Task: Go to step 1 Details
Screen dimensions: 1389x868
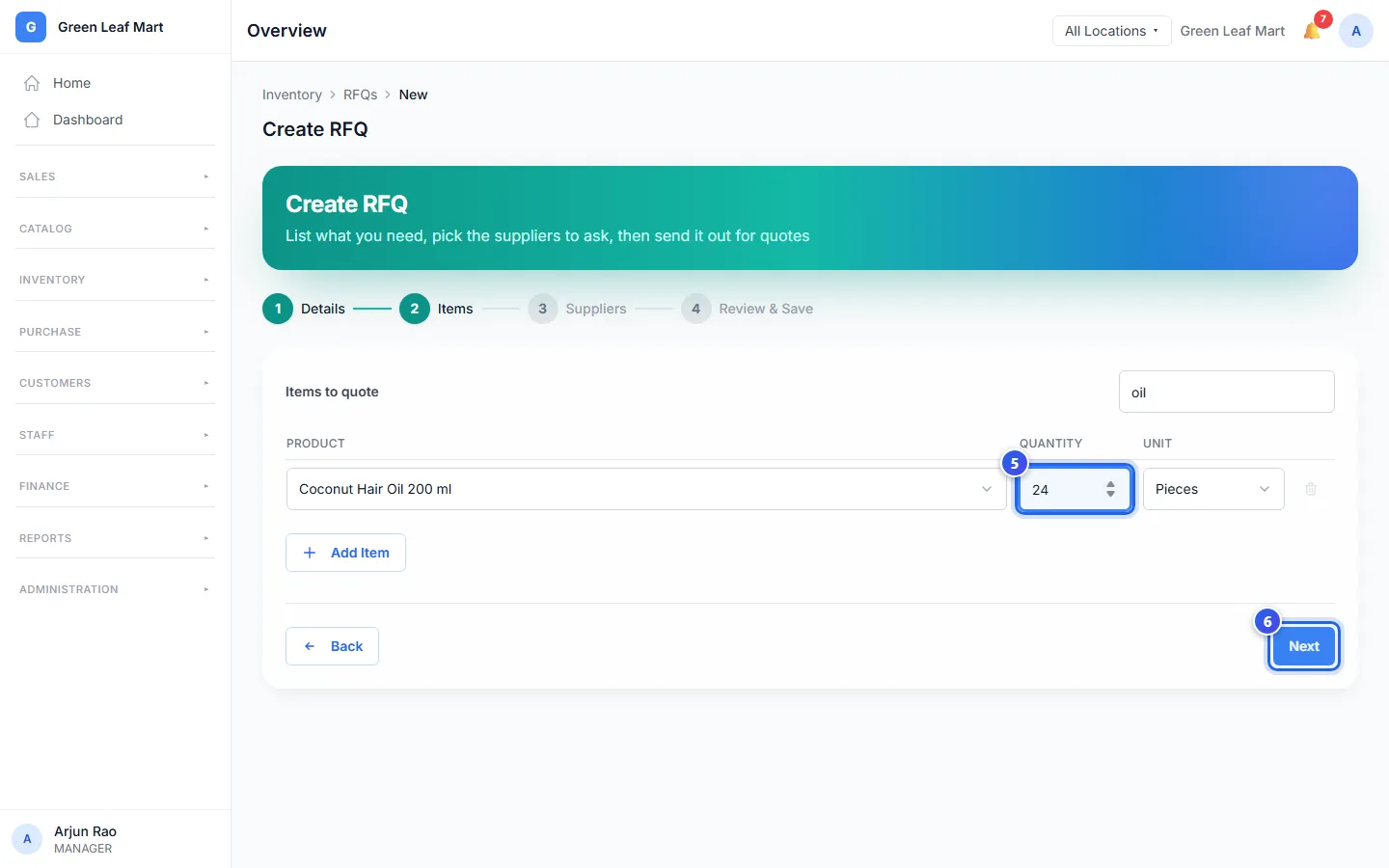Action: pos(304,309)
